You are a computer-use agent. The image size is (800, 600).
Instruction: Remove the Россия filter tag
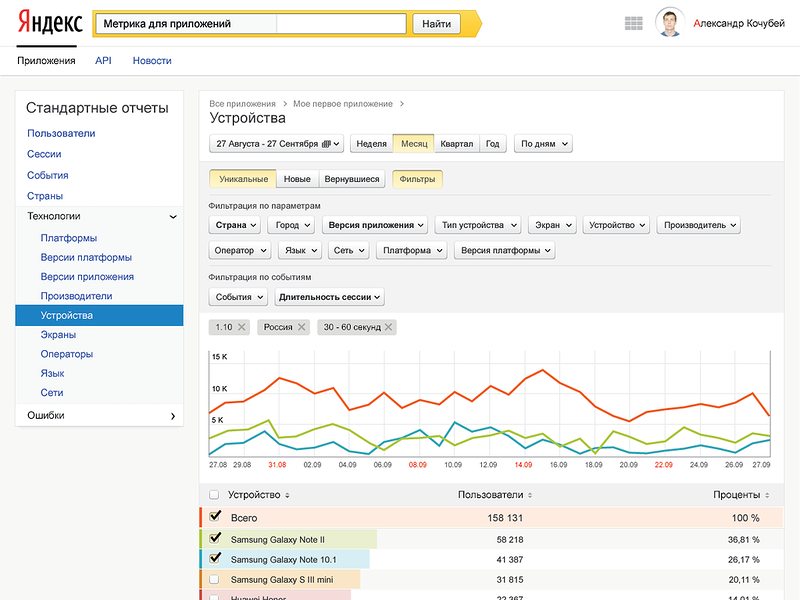point(301,327)
